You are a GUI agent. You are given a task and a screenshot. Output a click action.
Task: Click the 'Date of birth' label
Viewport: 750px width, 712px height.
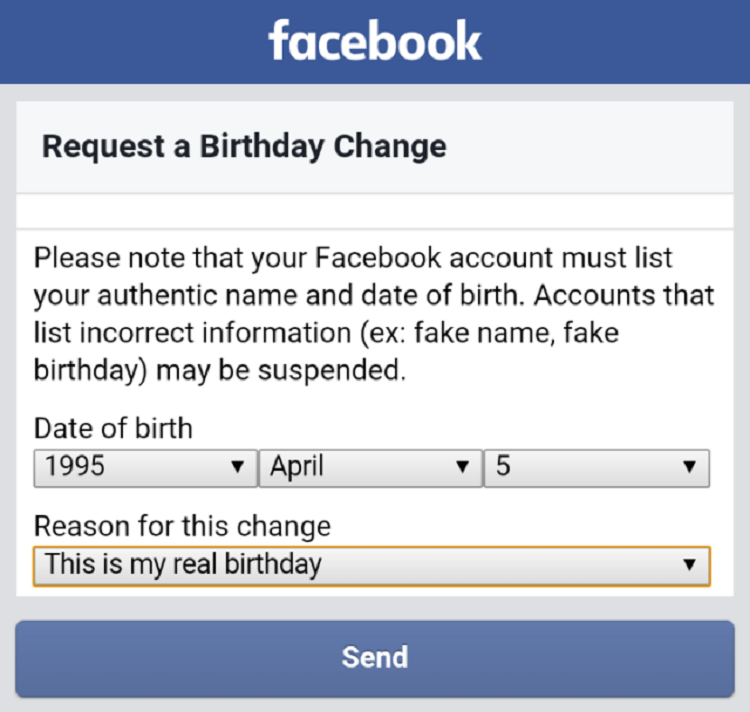click(113, 429)
